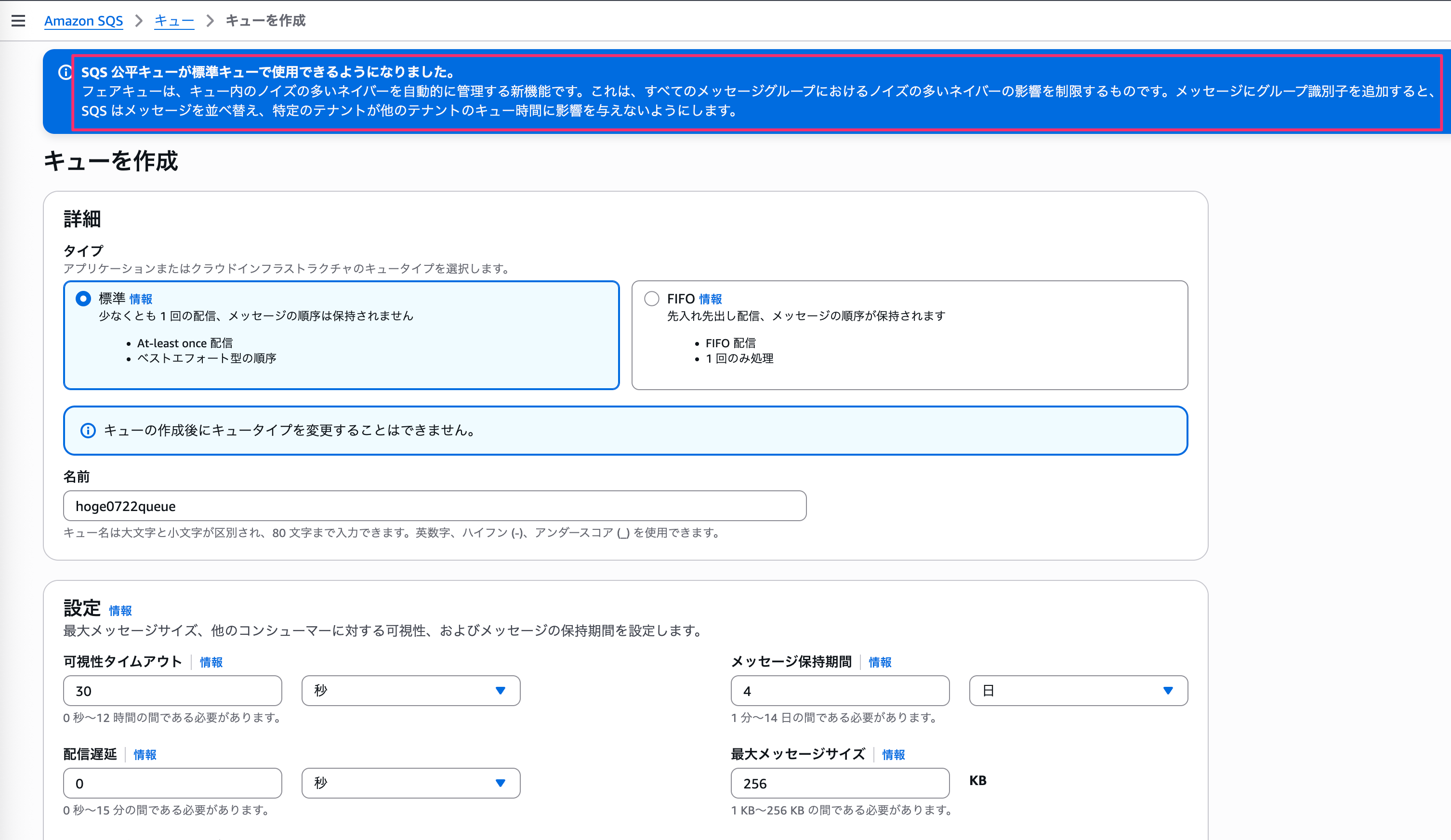Click the 'ベストエフォート型の順序' bullet text
Screen dimensions: 1451x840
(207, 358)
